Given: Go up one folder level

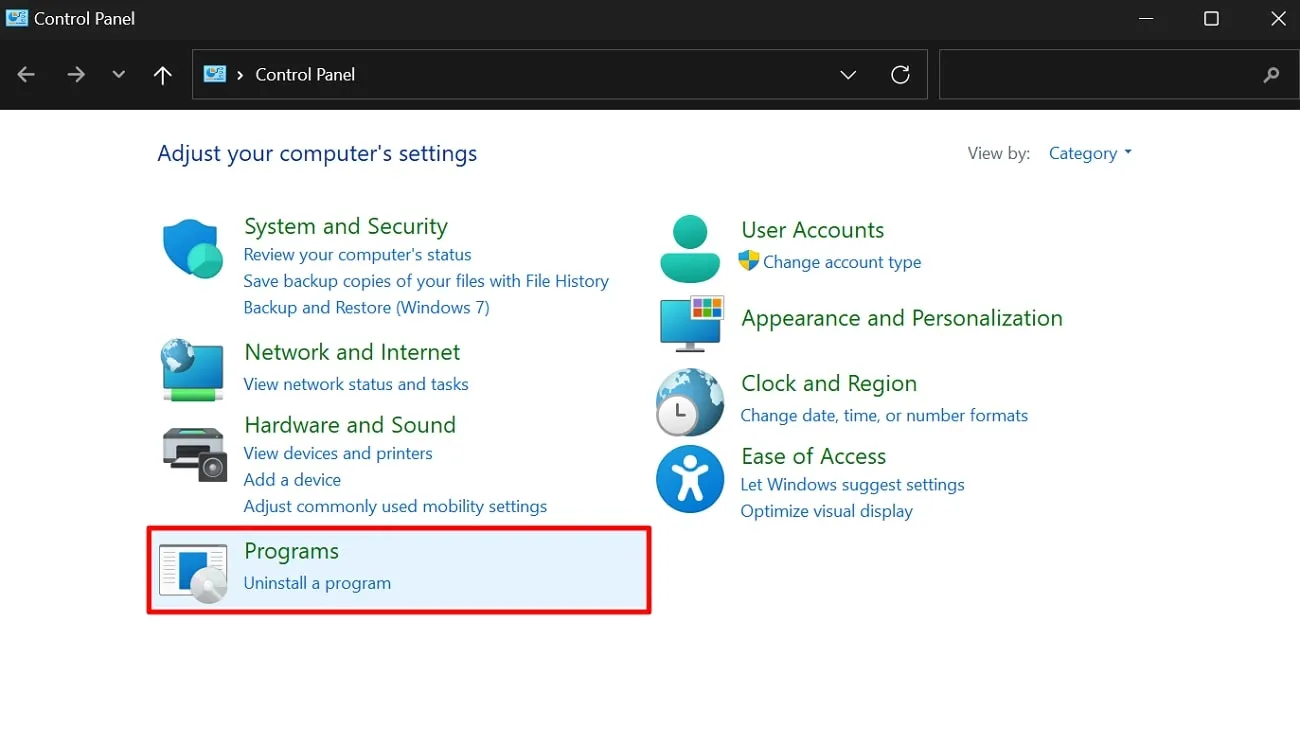Looking at the screenshot, I should (x=163, y=75).
